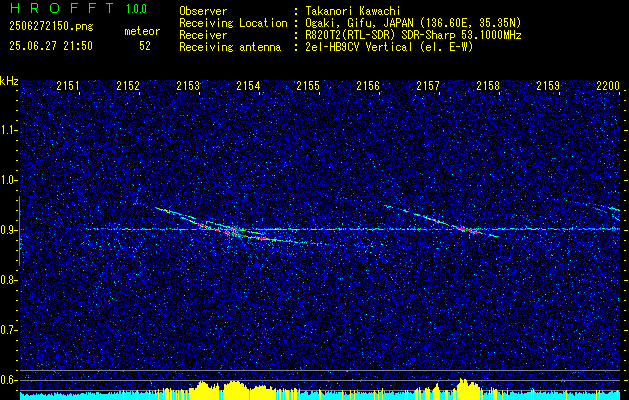The width and height of the screenshot is (629, 400).
Task: Click the 2153 time marker
Action: click(188, 86)
